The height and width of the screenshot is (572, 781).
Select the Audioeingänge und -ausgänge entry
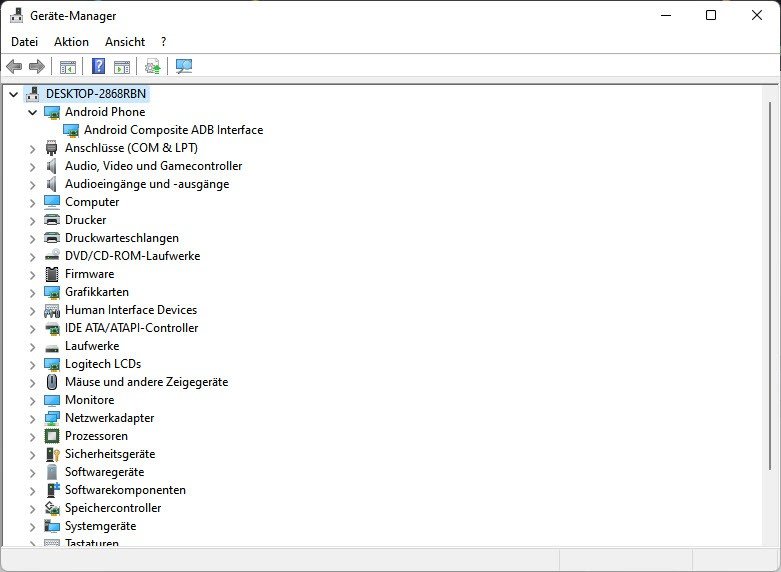147,184
